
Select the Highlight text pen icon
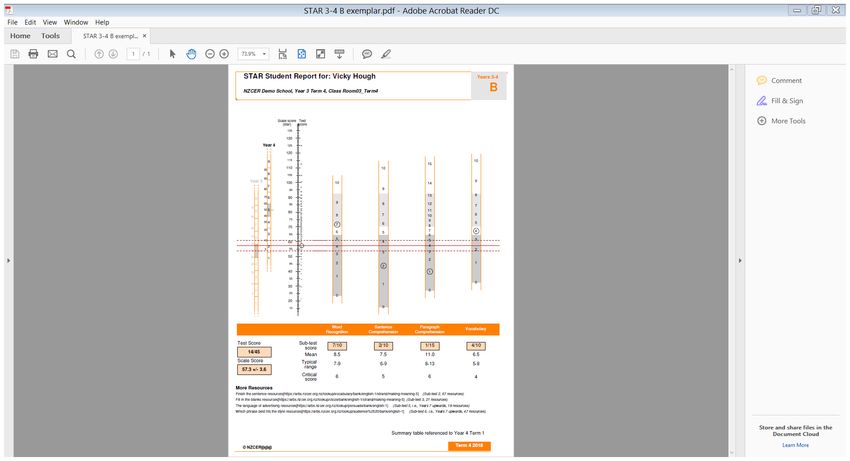tap(386, 54)
